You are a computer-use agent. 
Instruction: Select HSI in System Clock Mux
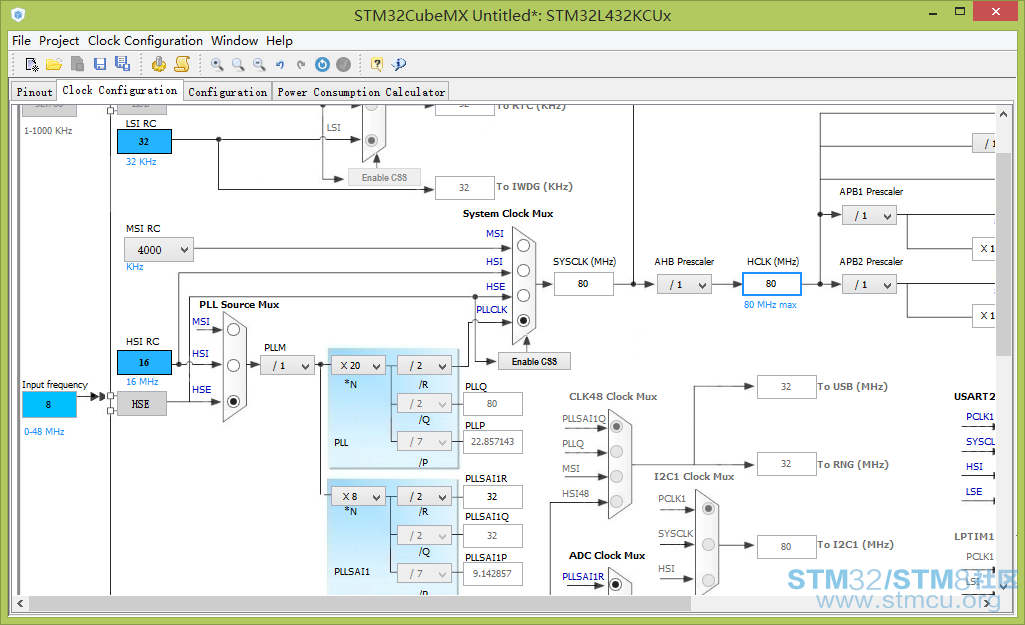pos(524,271)
